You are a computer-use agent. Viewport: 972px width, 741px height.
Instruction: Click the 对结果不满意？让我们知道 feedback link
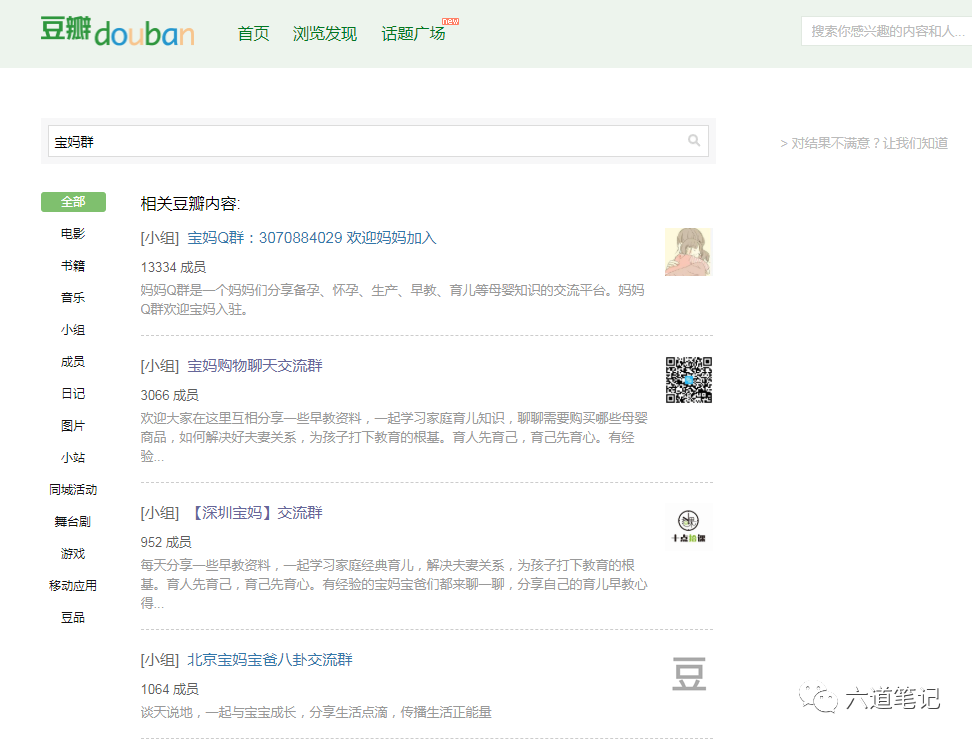coord(864,143)
